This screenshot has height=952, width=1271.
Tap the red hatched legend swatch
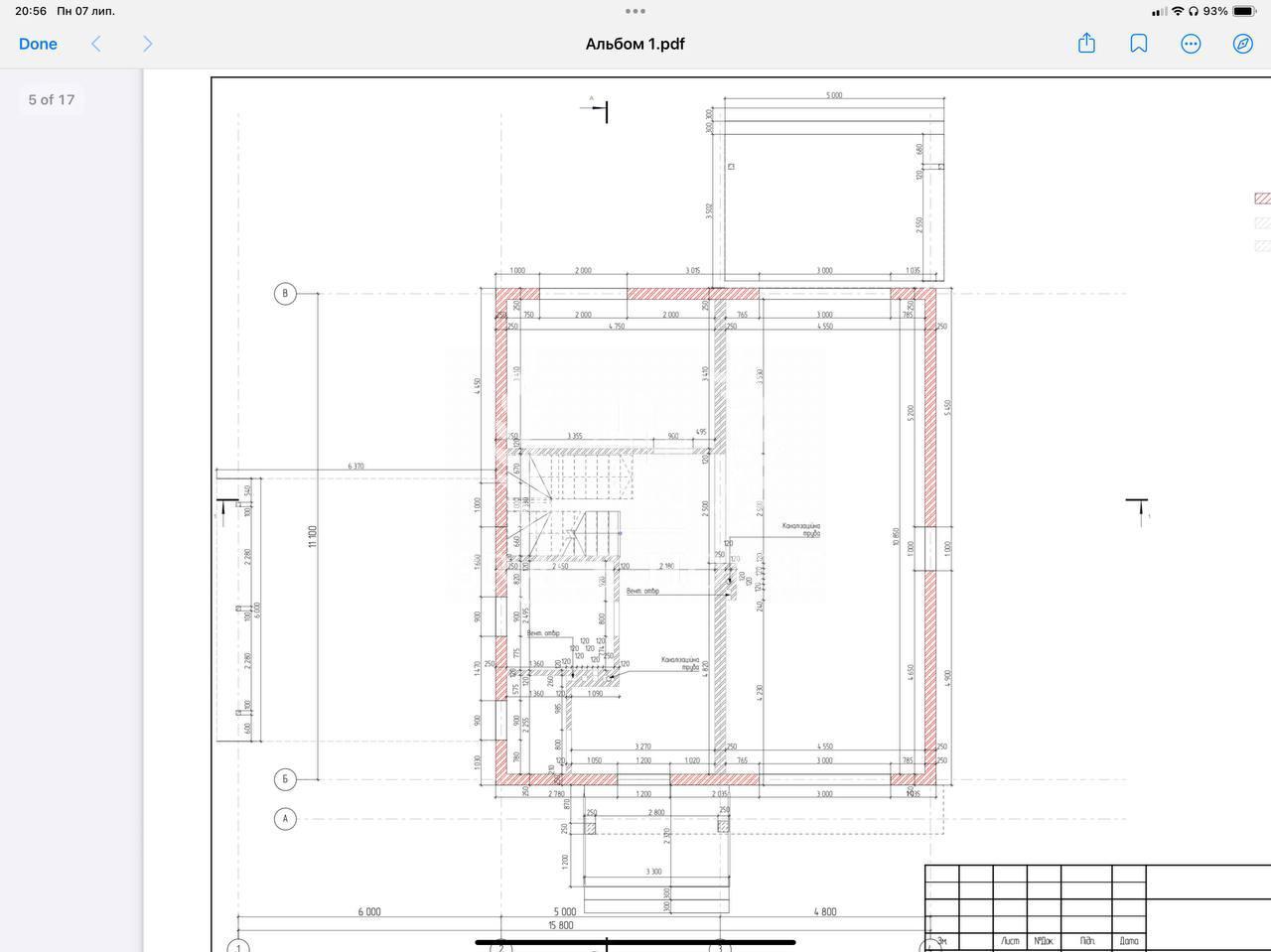pos(1263,199)
